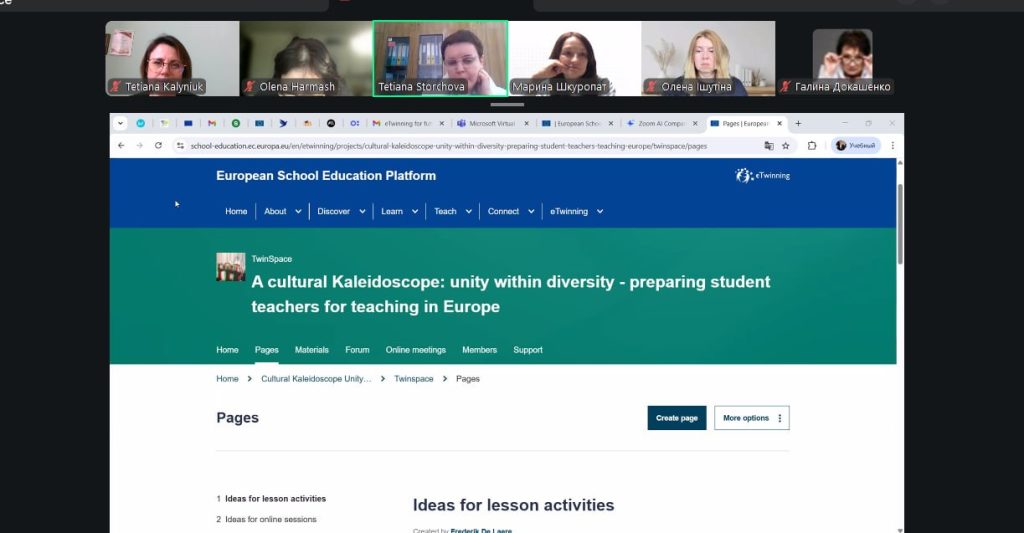Open the Chrome three-dot menu
This screenshot has width=1024, height=533.
coord(892,145)
